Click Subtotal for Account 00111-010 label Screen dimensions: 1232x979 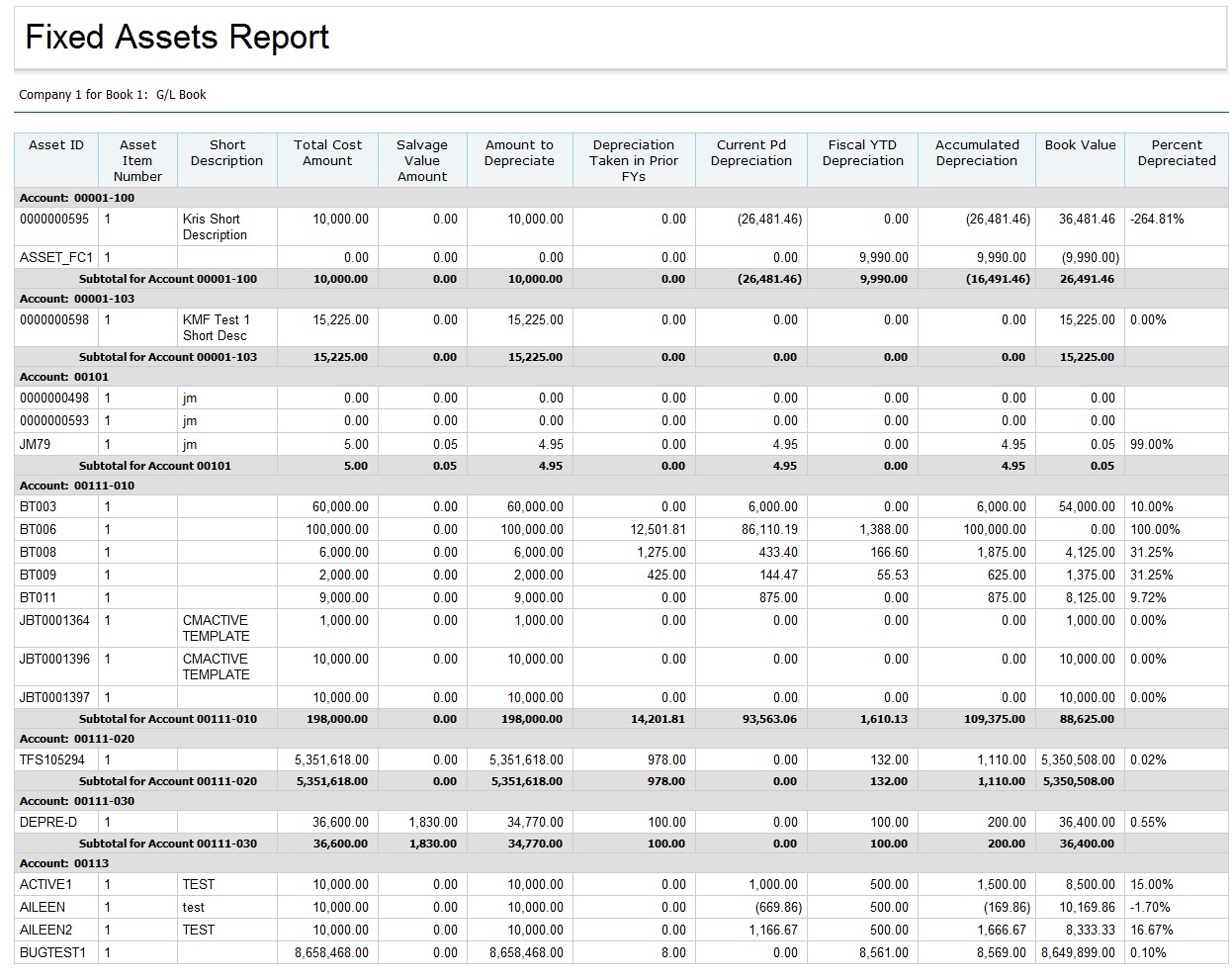coord(167,719)
